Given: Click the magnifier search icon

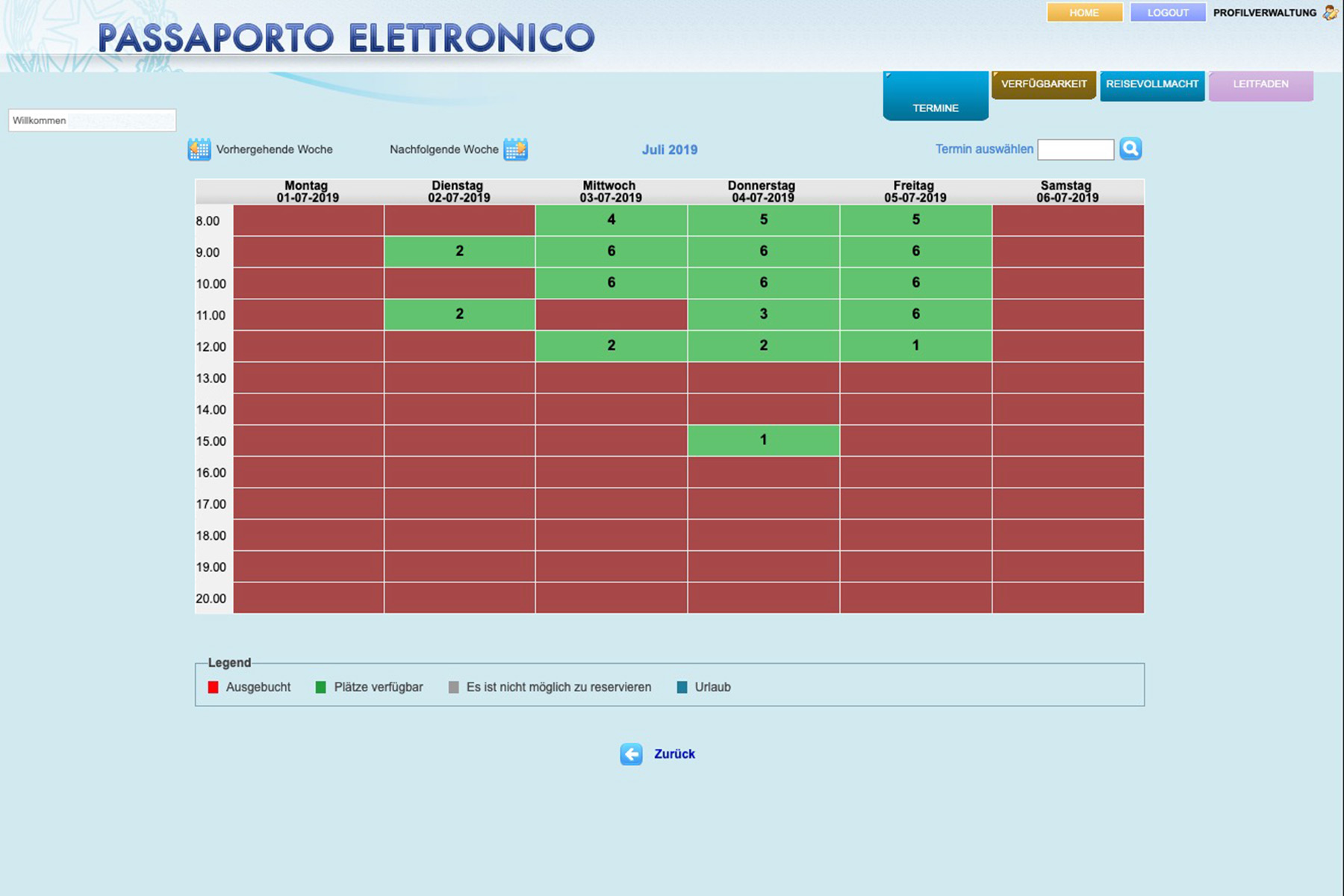Looking at the screenshot, I should point(1130,149).
